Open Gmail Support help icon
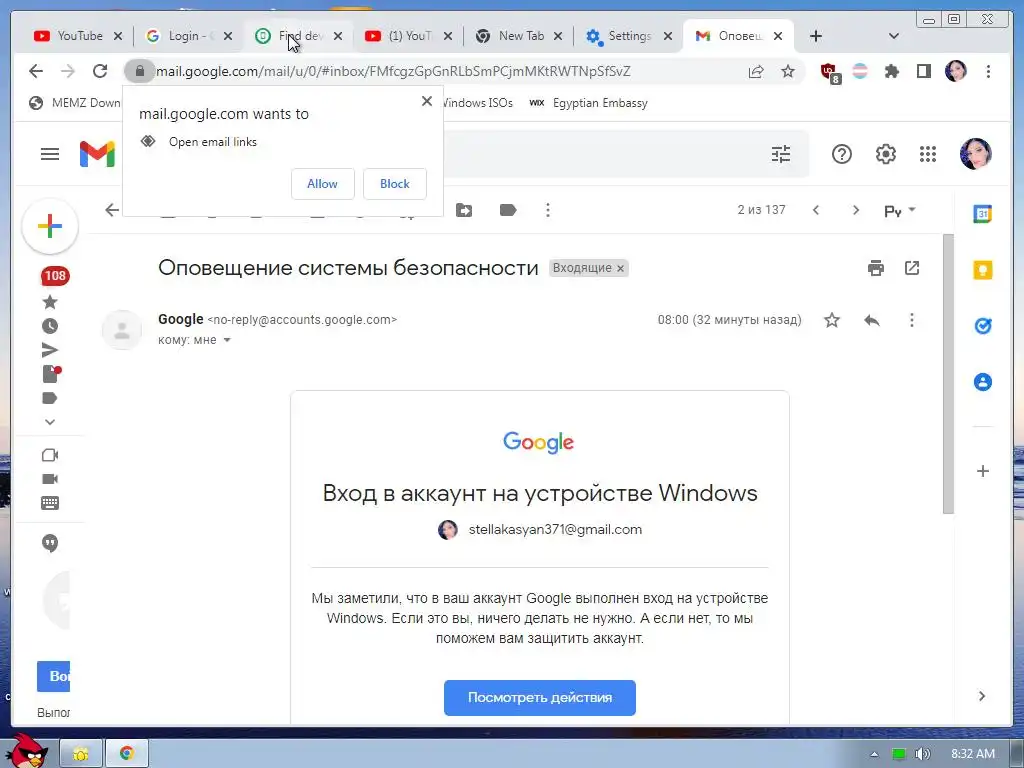Screen dimensions: 1024x768 click(842, 154)
